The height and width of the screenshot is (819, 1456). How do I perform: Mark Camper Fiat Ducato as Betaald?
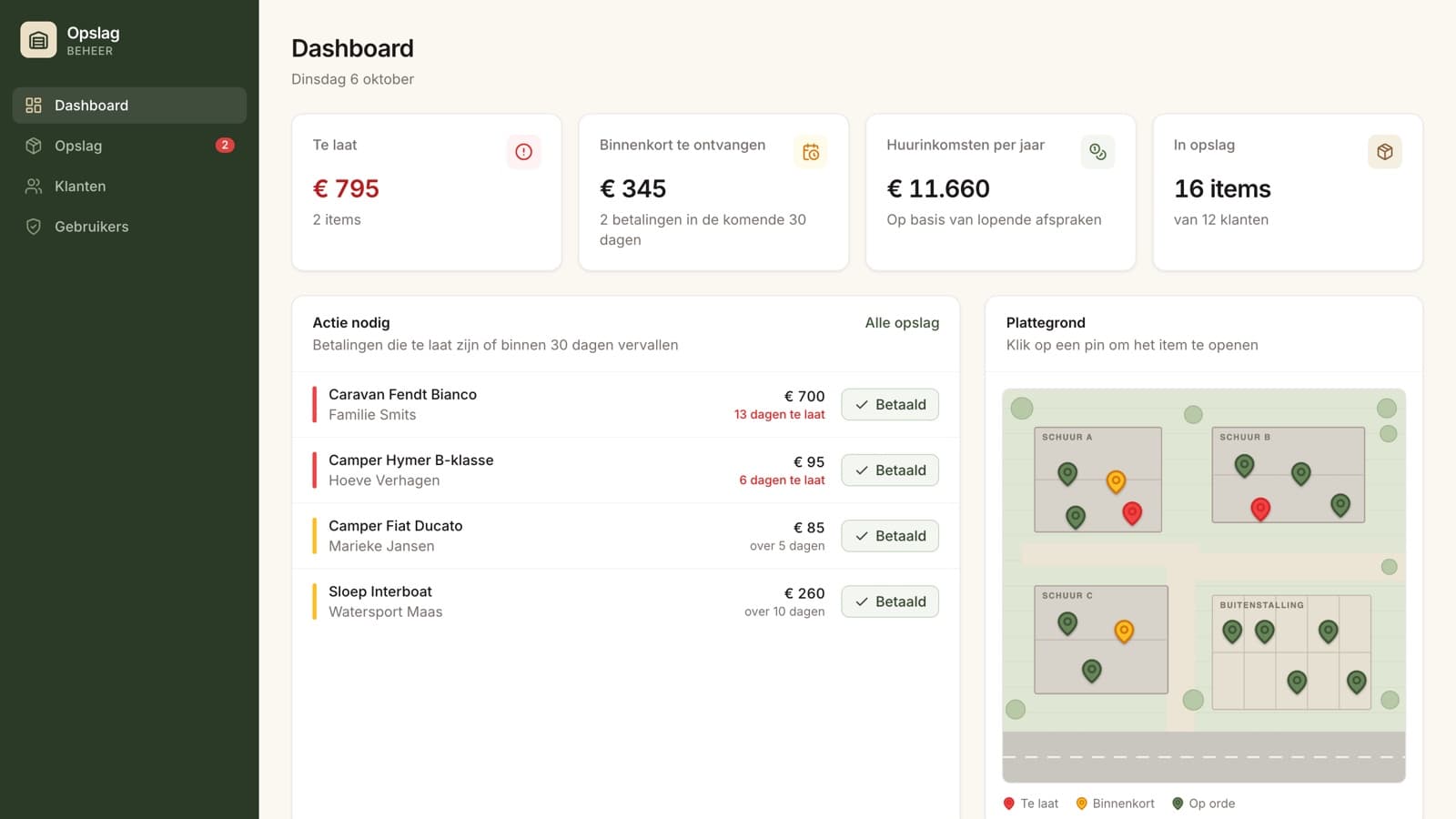click(x=890, y=536)
